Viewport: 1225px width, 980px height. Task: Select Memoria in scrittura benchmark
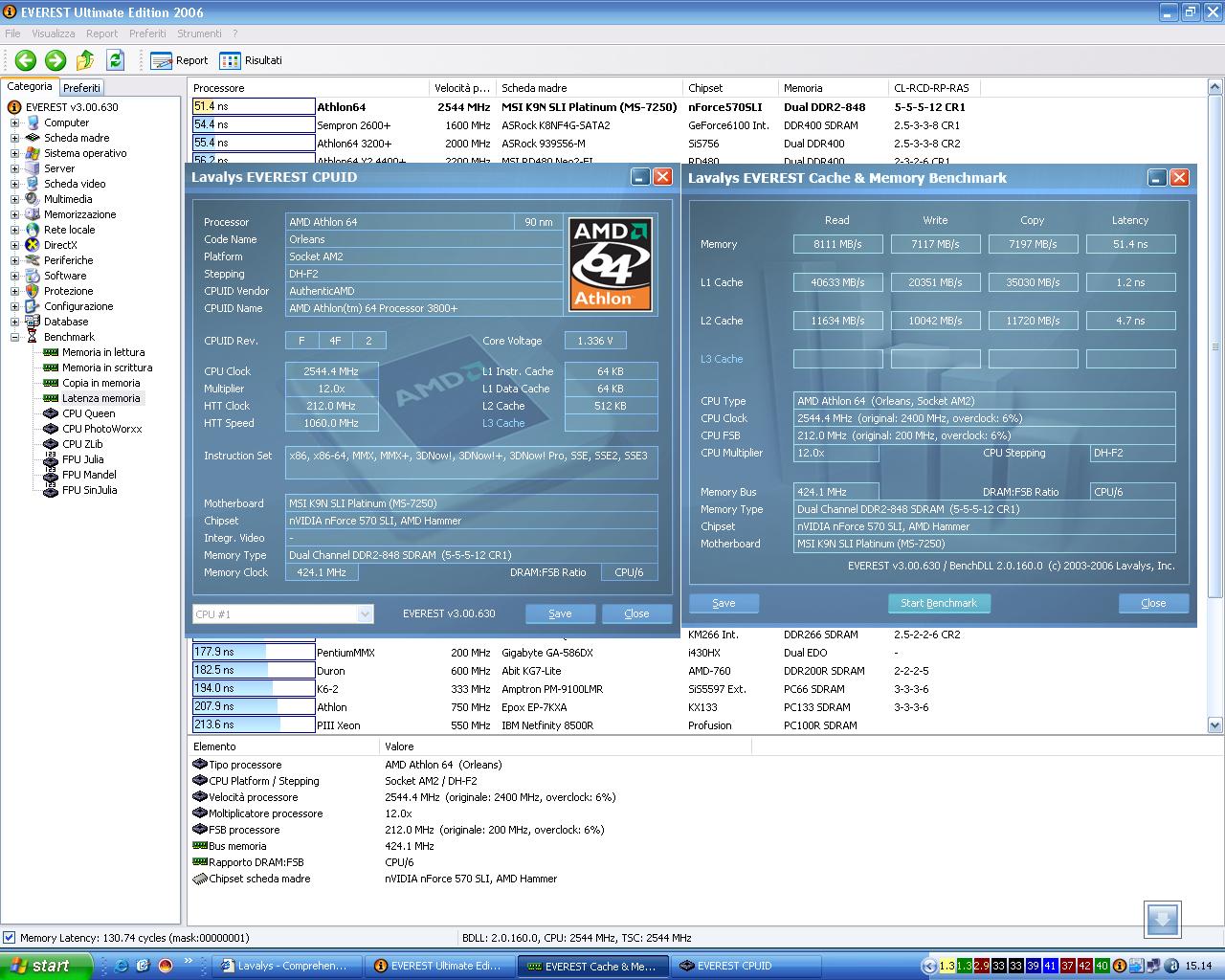(x=107, y=367)
